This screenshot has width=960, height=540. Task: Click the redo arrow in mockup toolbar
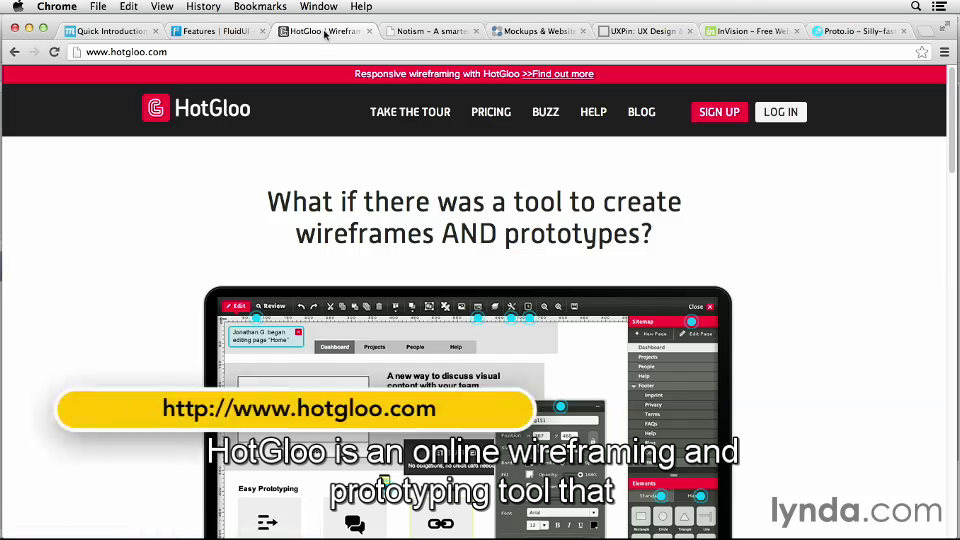tap(313, 306)
